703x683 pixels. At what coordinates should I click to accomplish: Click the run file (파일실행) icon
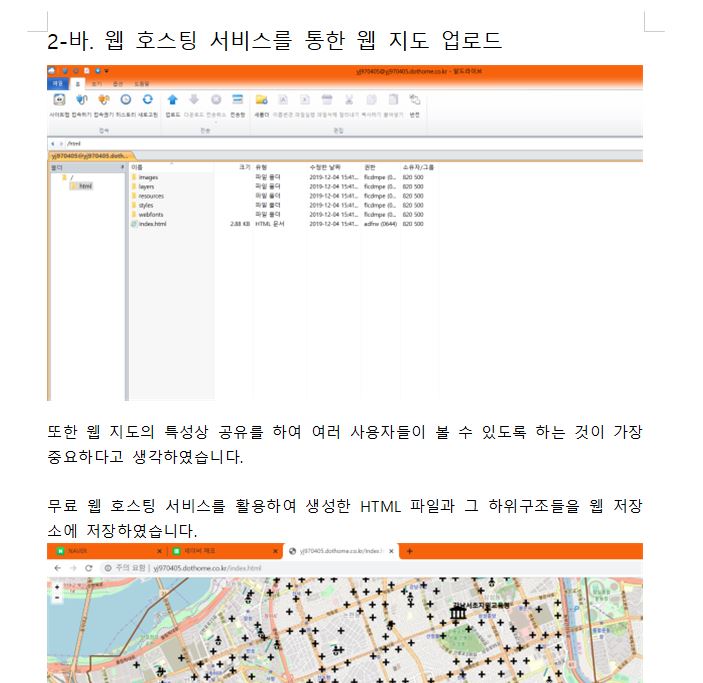(305, 100)
